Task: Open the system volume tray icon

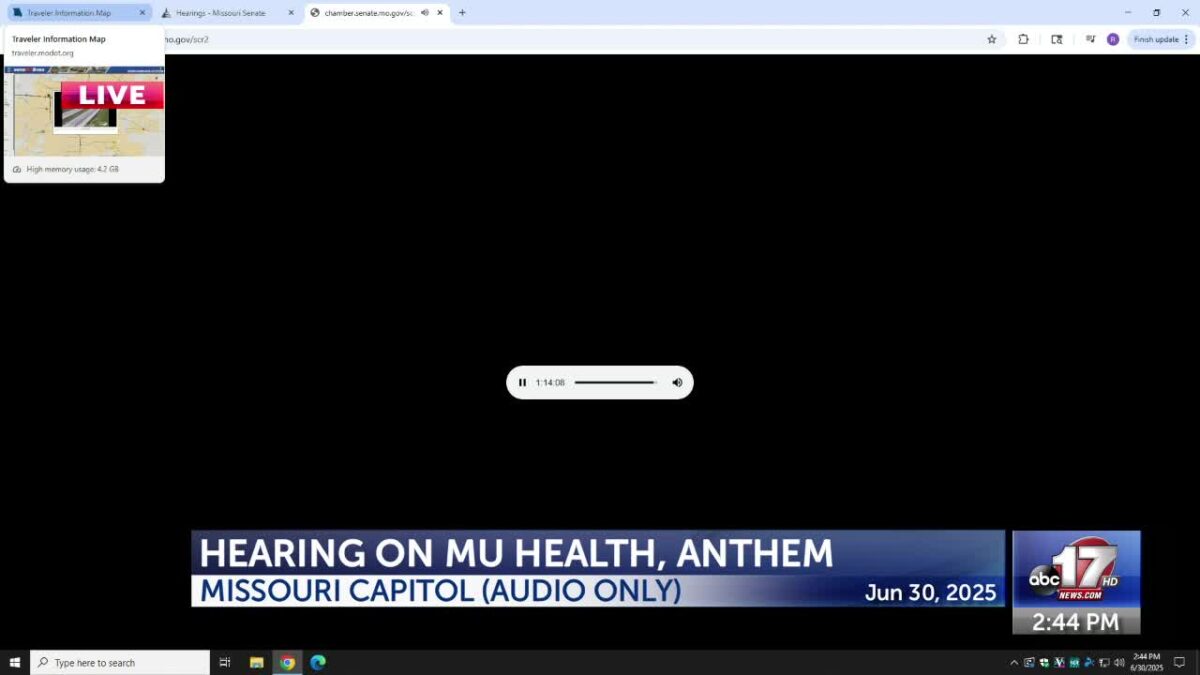Action: coord(1119,662)
